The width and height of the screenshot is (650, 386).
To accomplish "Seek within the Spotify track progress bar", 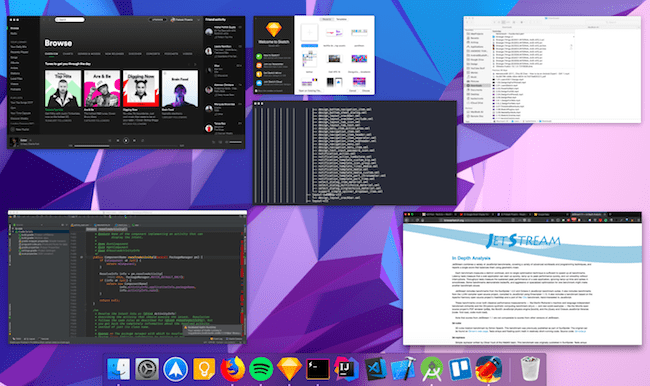I will [126, 146].
